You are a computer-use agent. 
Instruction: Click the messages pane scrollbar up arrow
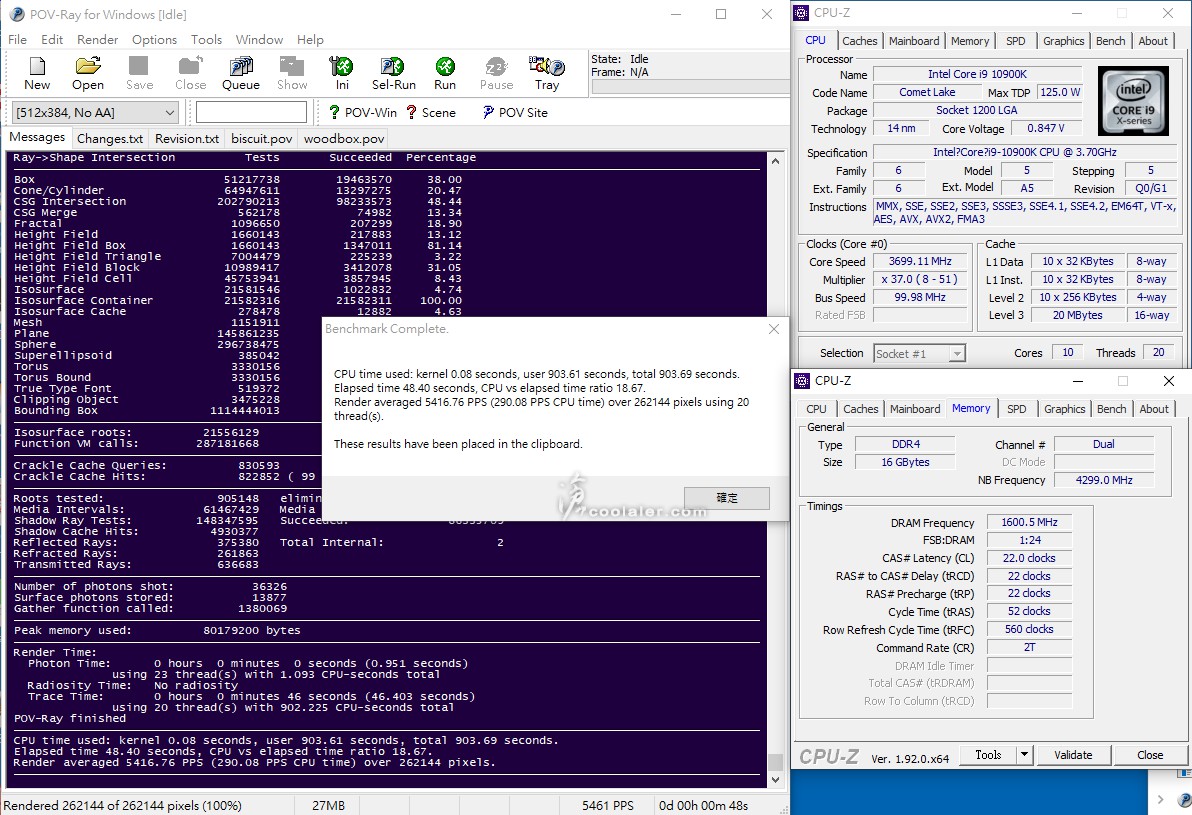tap(775, 161)
